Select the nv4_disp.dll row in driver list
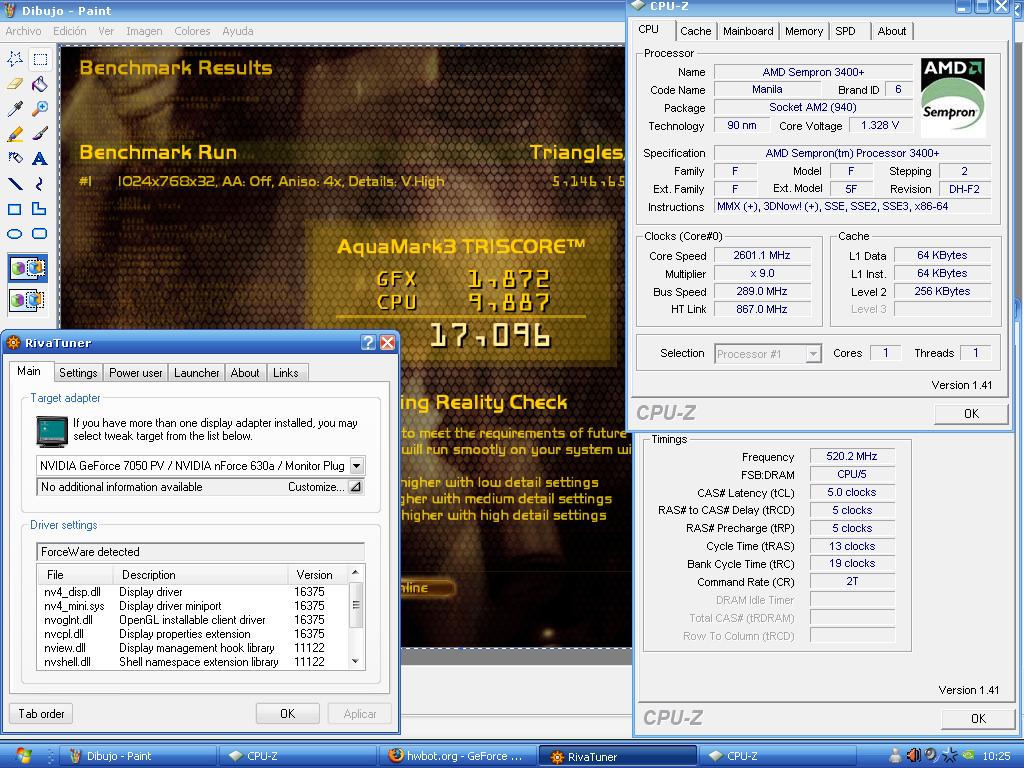 tap(193, 592)
